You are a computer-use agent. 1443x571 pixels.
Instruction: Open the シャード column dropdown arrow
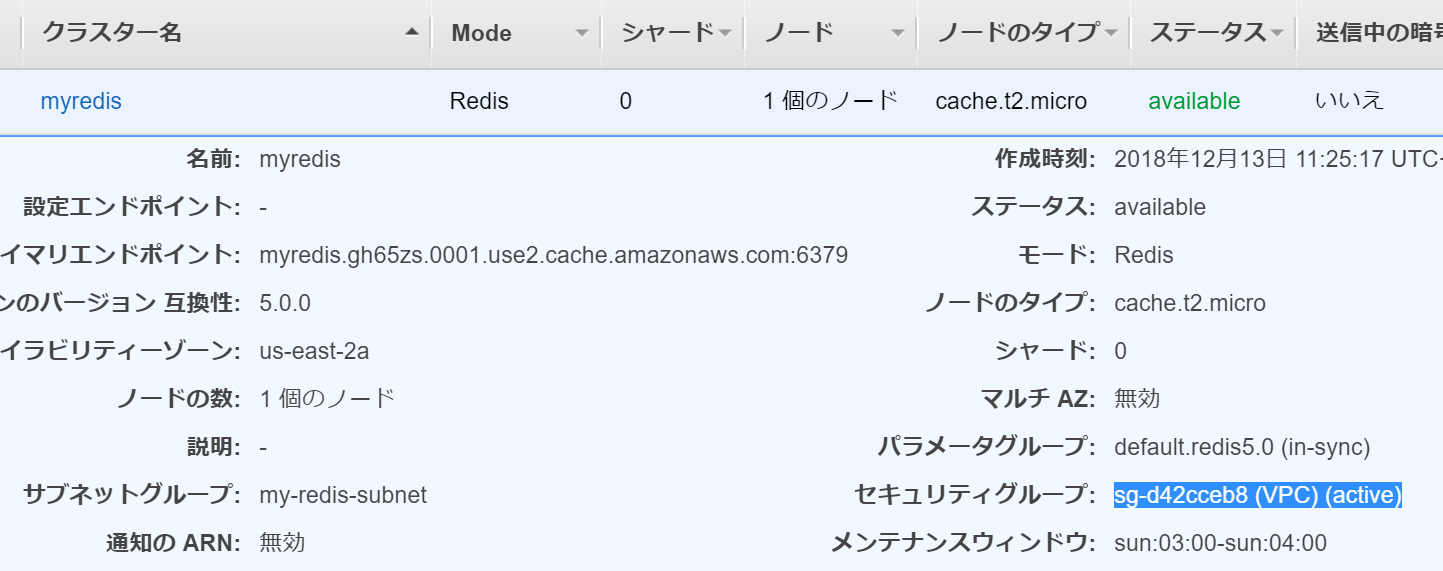725,33
